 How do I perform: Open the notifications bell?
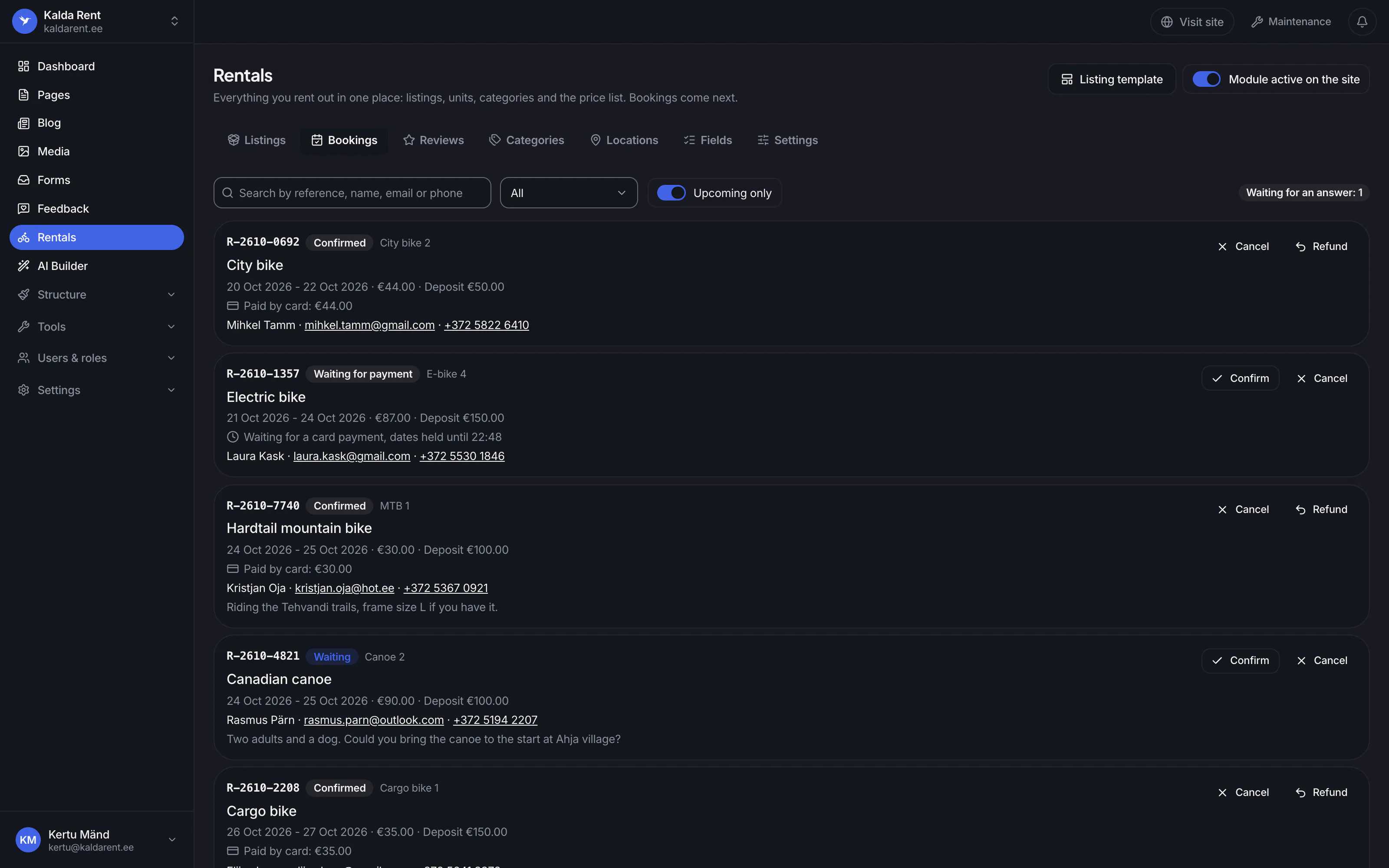coord(1362,22)
